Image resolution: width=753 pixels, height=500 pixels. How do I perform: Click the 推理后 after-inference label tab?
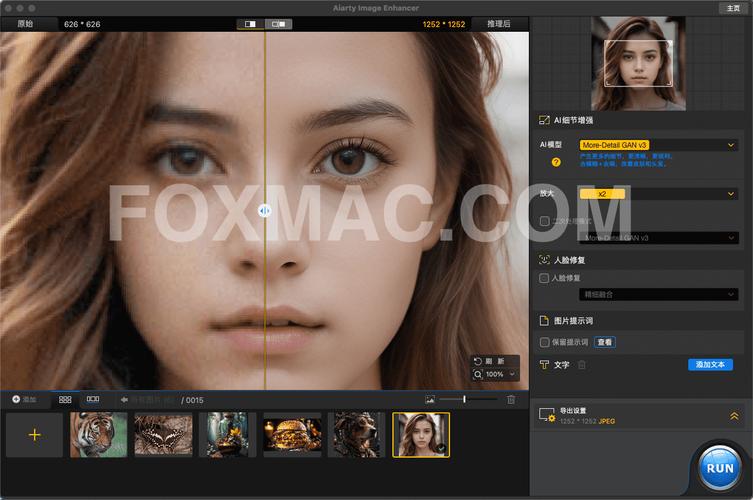498,24
